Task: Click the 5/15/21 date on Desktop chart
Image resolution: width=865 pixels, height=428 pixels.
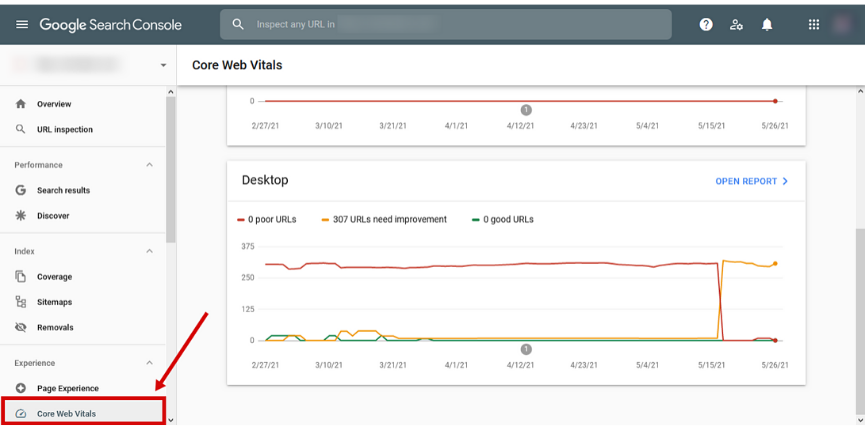Action: pos(711,365)
